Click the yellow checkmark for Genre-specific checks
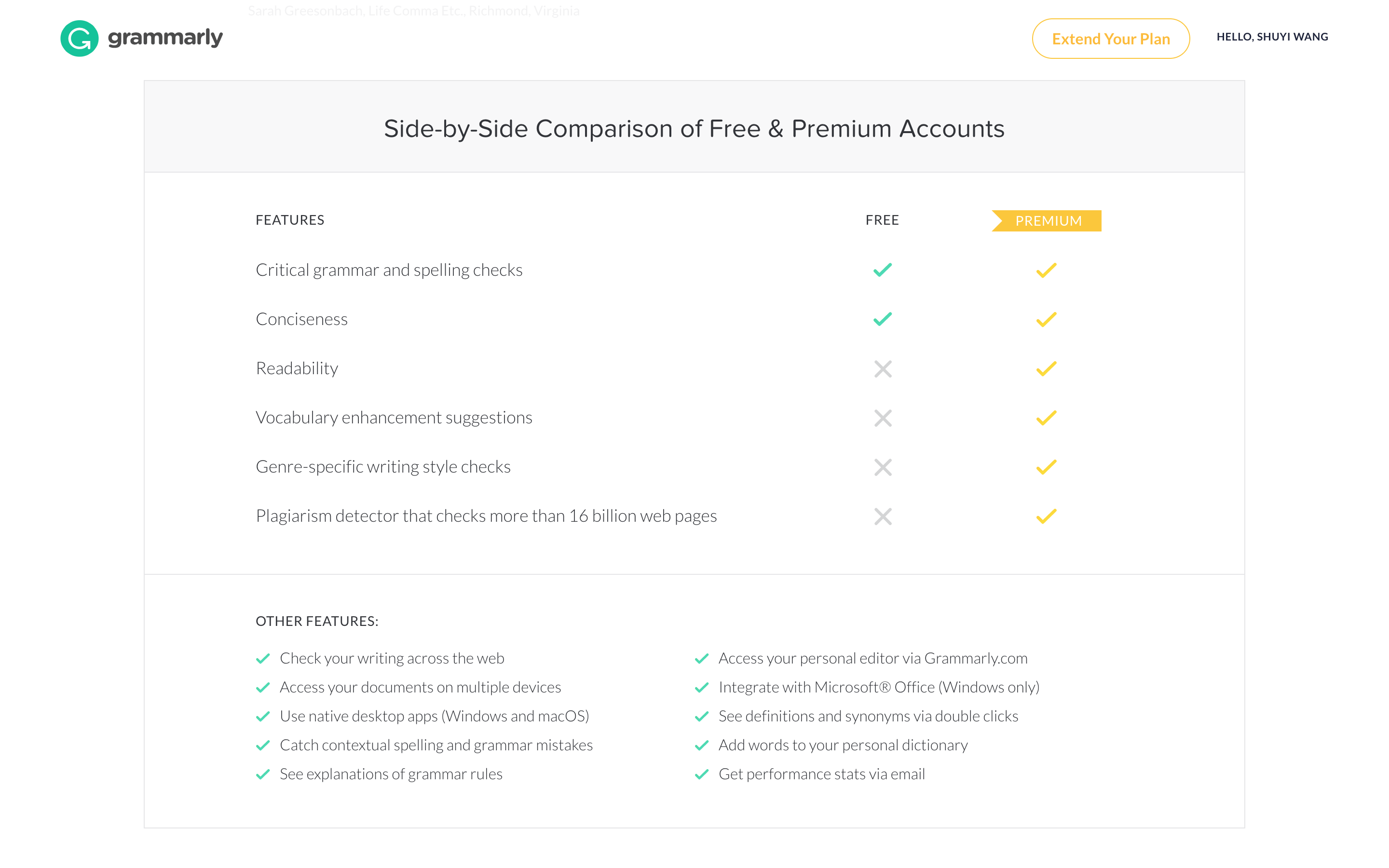 pos(1047,466)
